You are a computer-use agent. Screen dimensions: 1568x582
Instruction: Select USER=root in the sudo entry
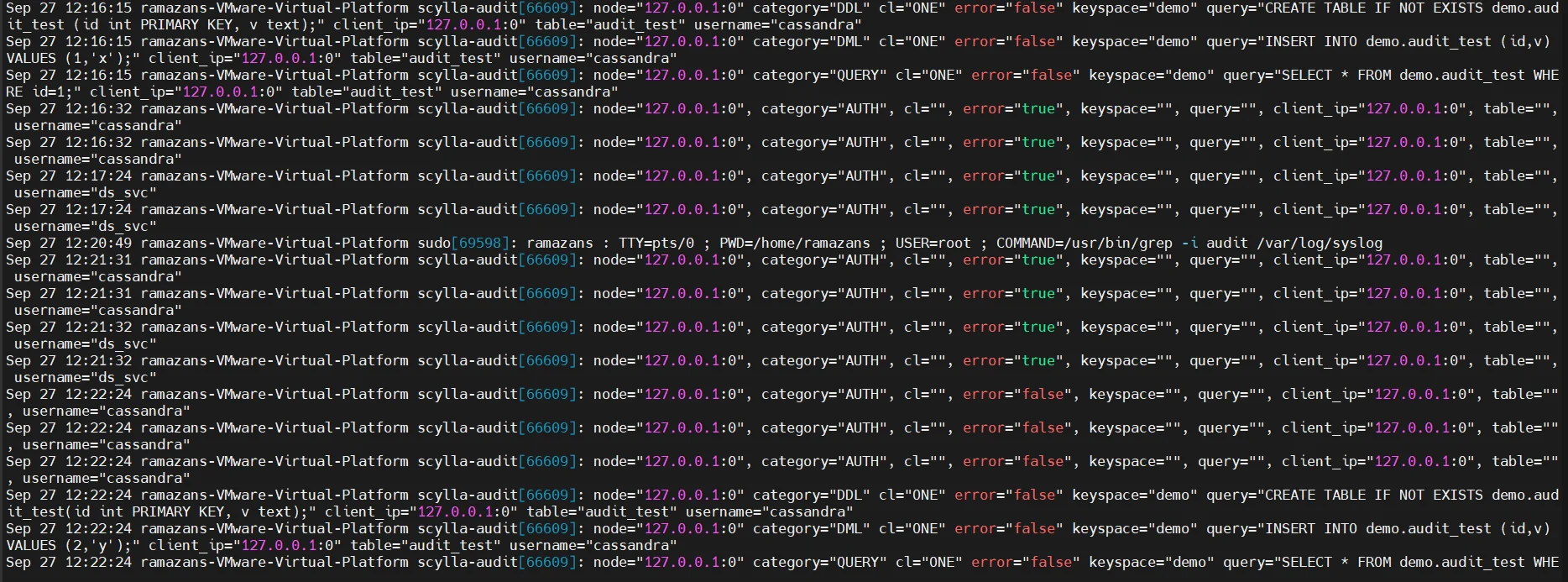933,243
